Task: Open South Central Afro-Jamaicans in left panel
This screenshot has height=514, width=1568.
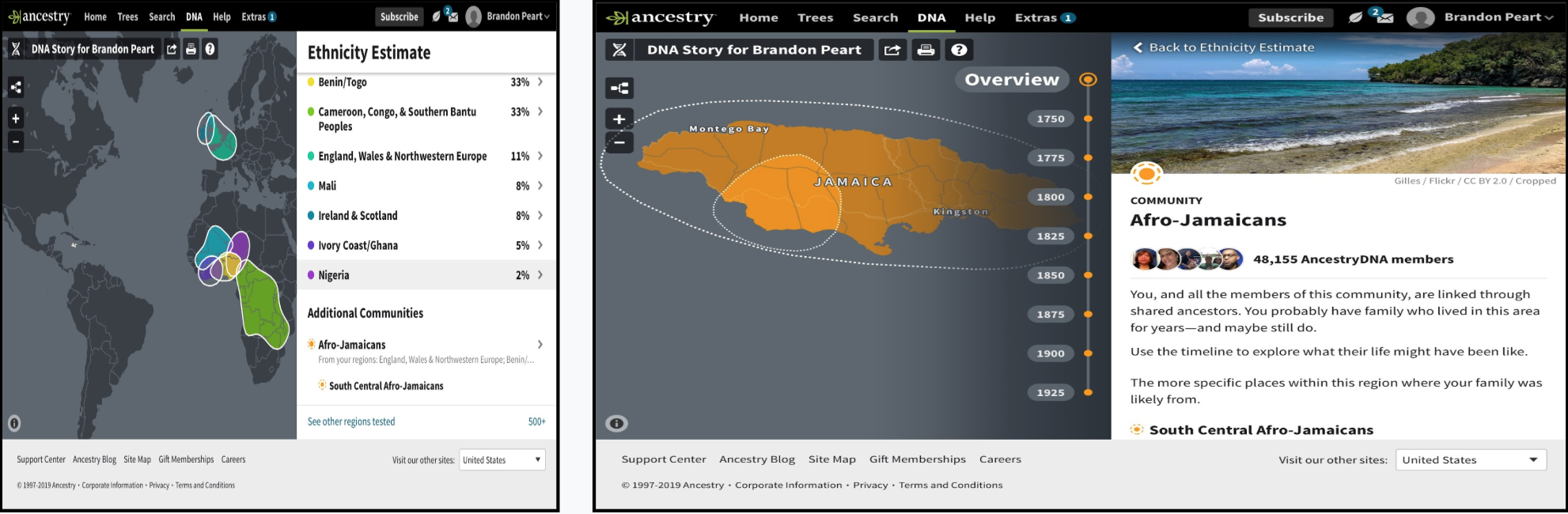Action: [386, 386]
